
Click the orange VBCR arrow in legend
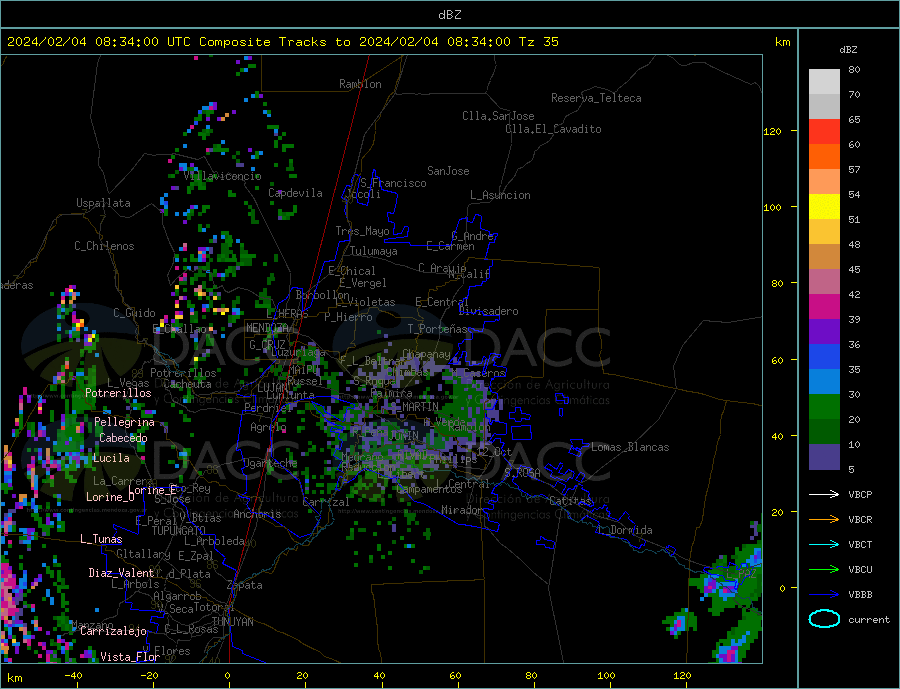pyautogui.click(x=824, y=520)
